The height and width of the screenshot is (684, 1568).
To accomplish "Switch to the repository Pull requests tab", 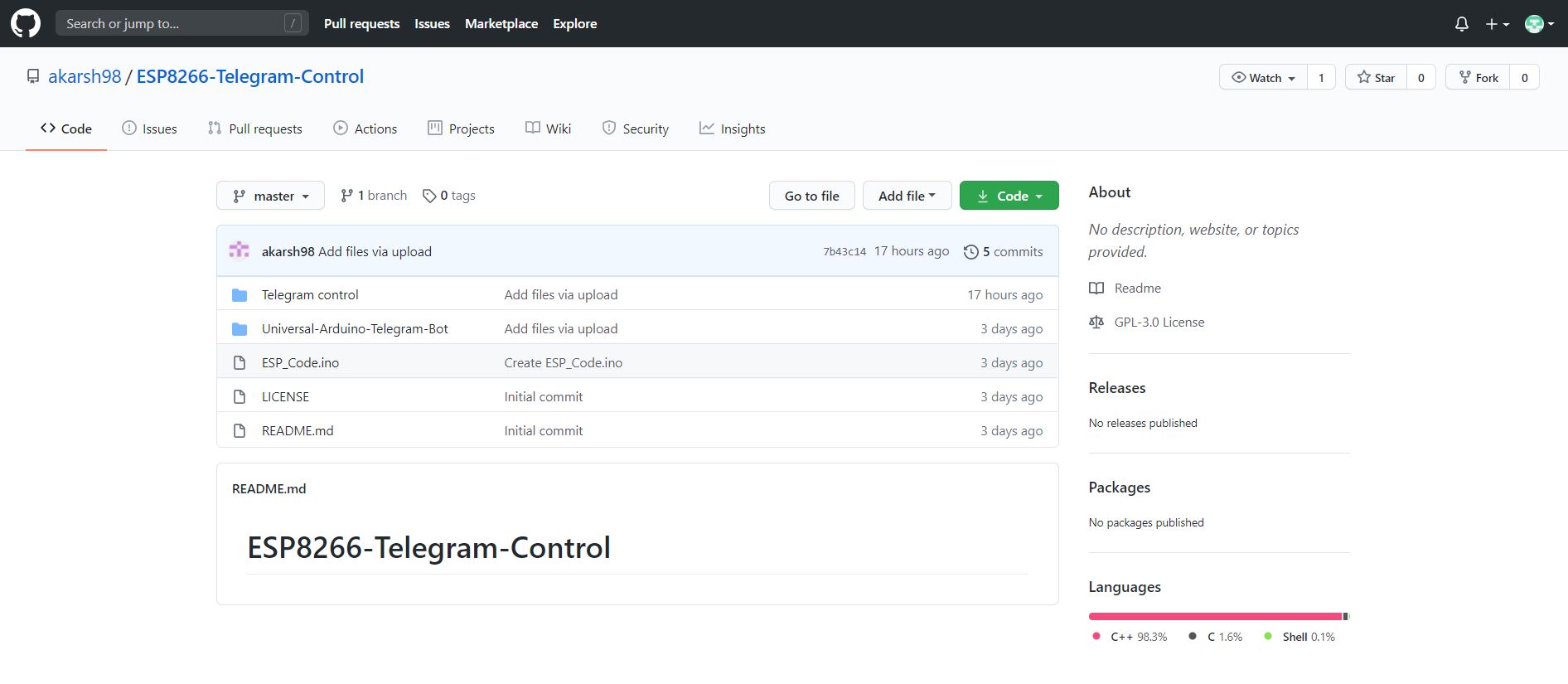I will coord(255,129).
